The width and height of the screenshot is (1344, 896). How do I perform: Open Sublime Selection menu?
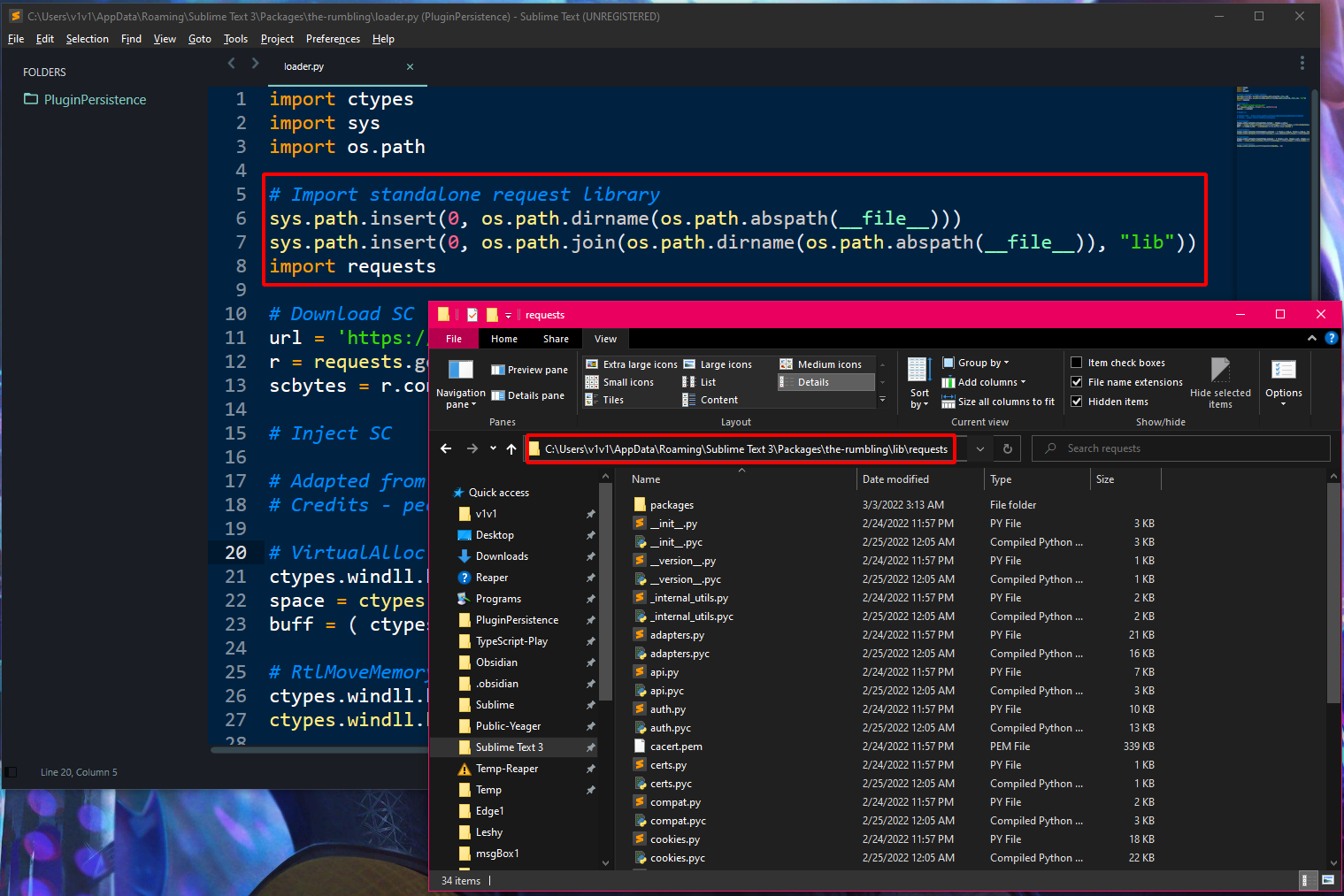[x=87, y=39]
